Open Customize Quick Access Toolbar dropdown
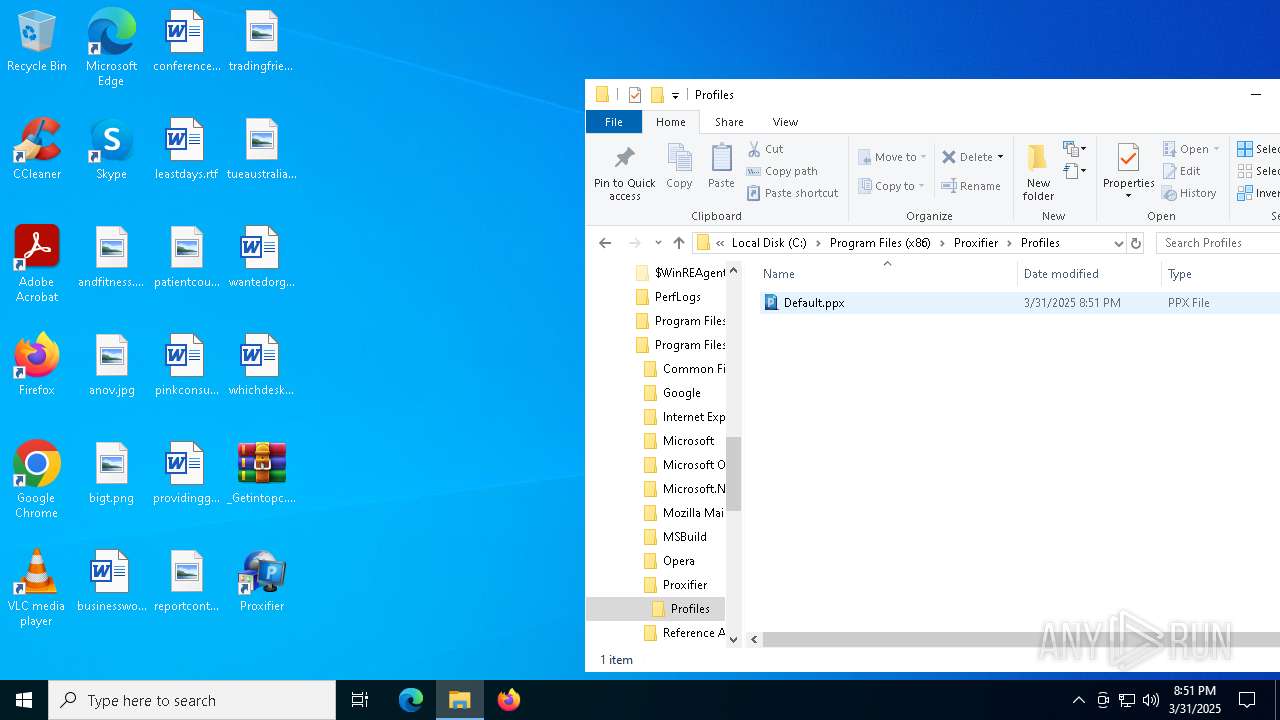The width and height of the screenshot is (1280, 720). click(x=675, y=95)
